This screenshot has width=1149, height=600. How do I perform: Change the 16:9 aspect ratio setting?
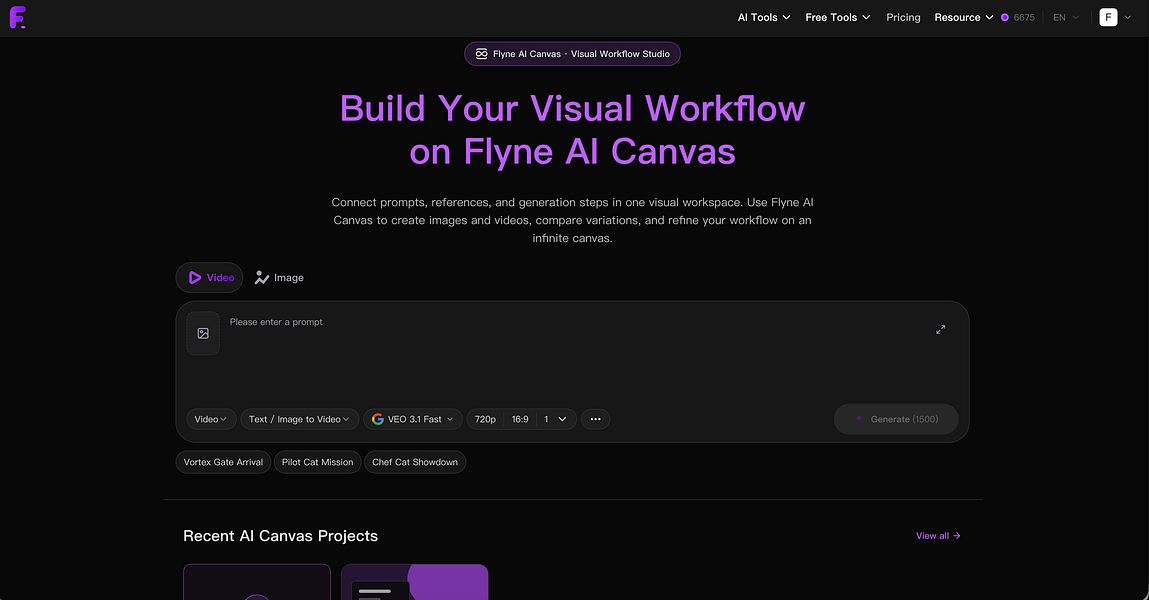click(x=520, y=419)
